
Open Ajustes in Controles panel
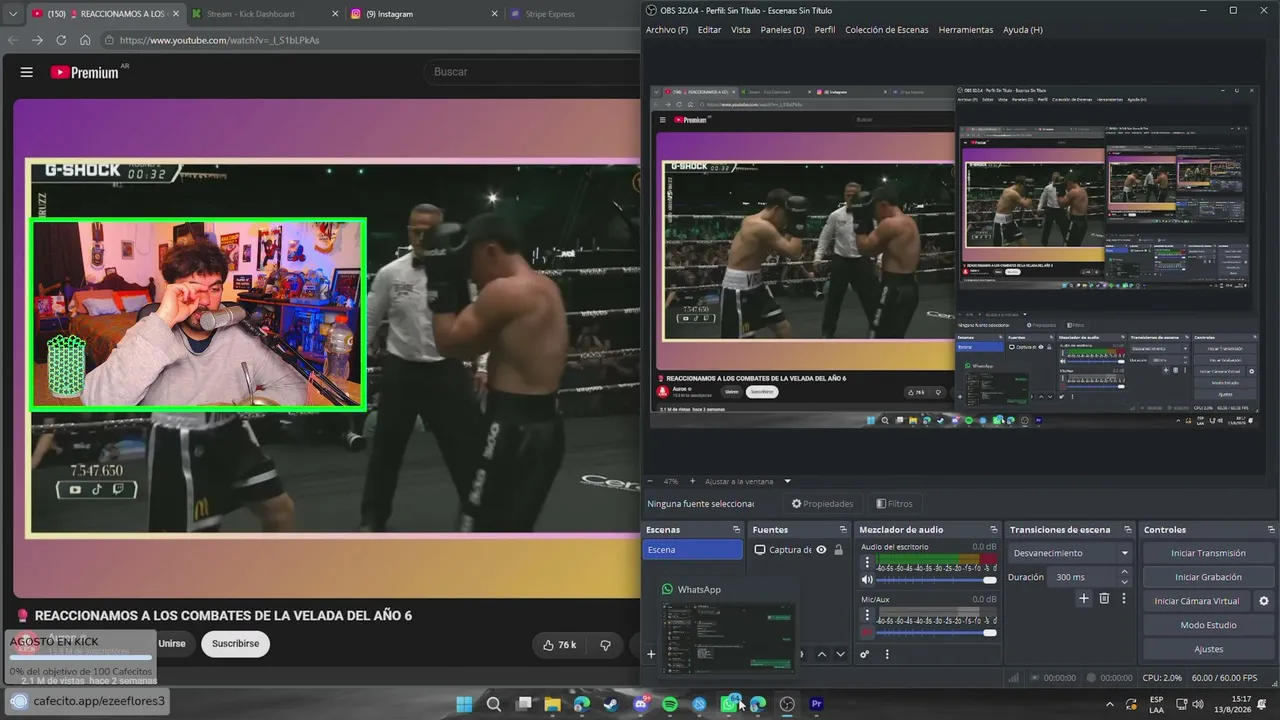[1208, 649]
